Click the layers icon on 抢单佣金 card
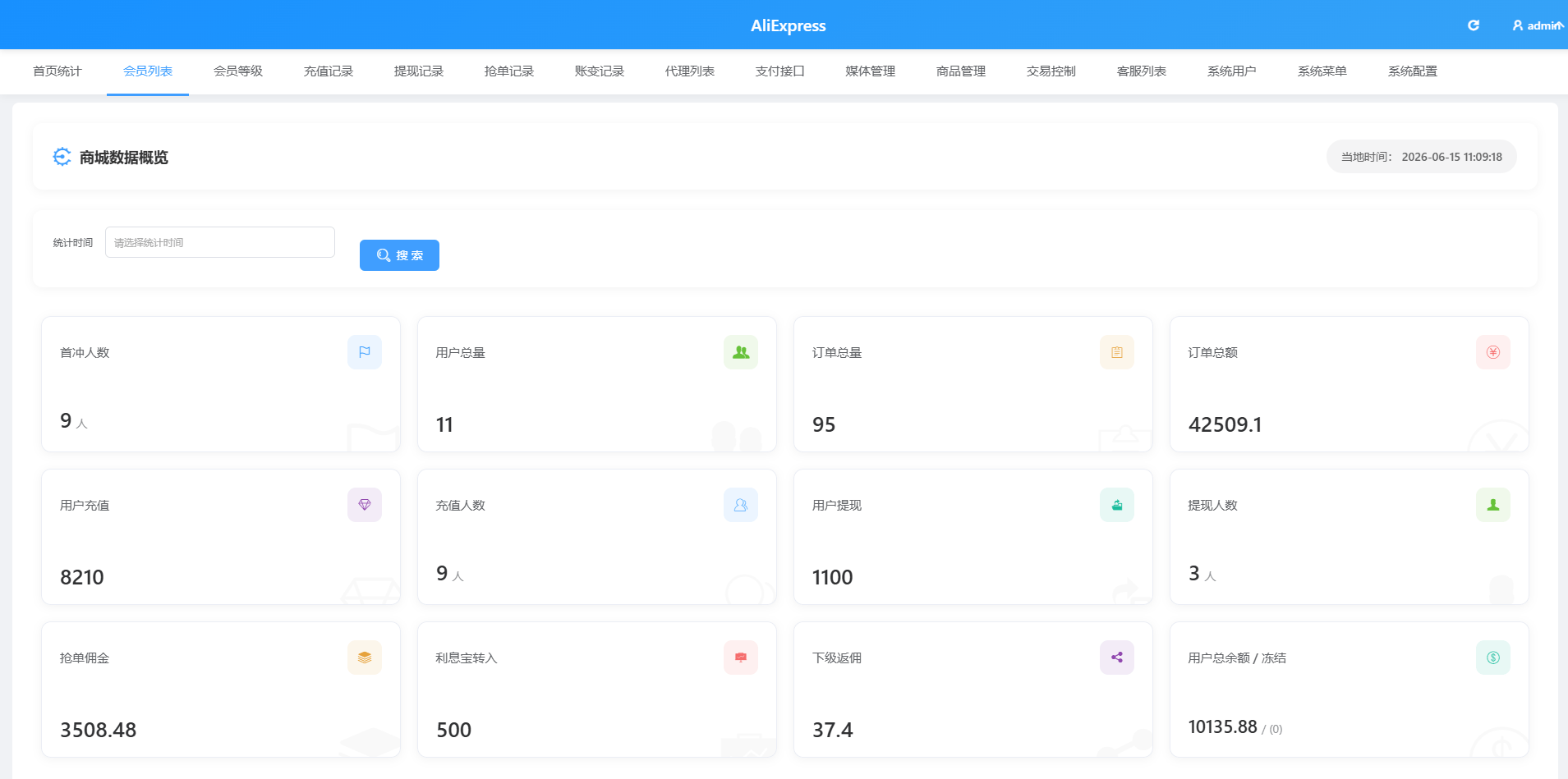 [365, 658]
